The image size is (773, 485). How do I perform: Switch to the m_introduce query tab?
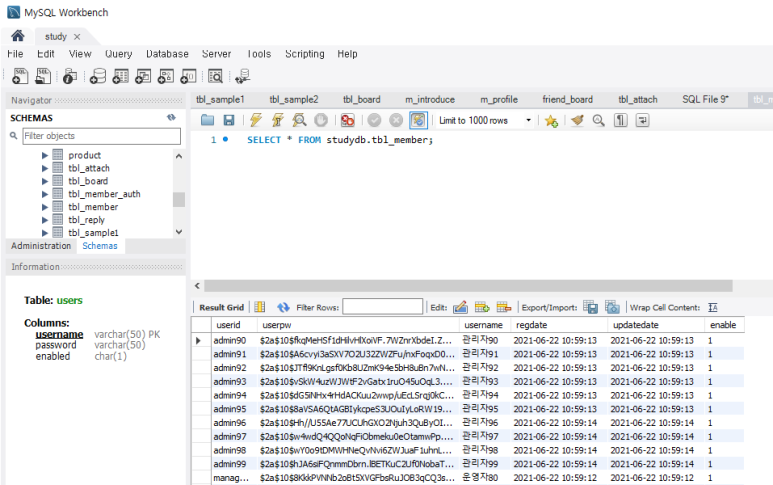(x=430, y=100)
